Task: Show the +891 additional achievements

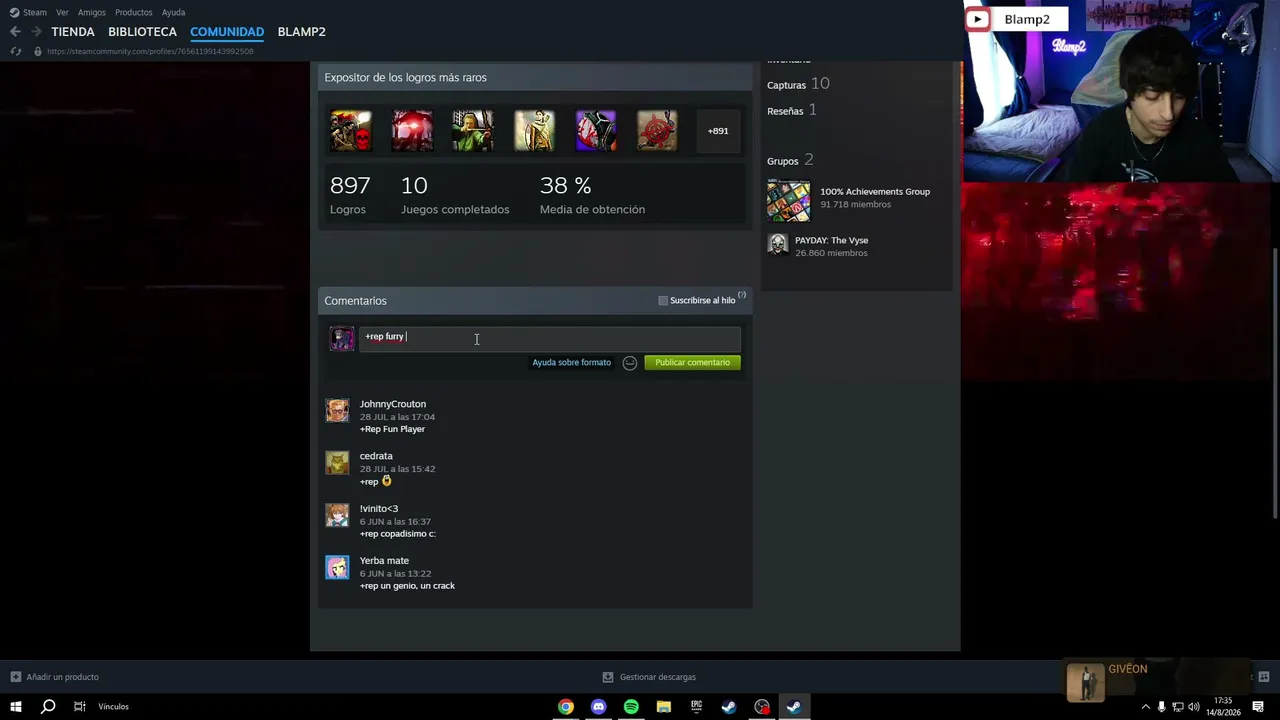Action: point(718,131)
